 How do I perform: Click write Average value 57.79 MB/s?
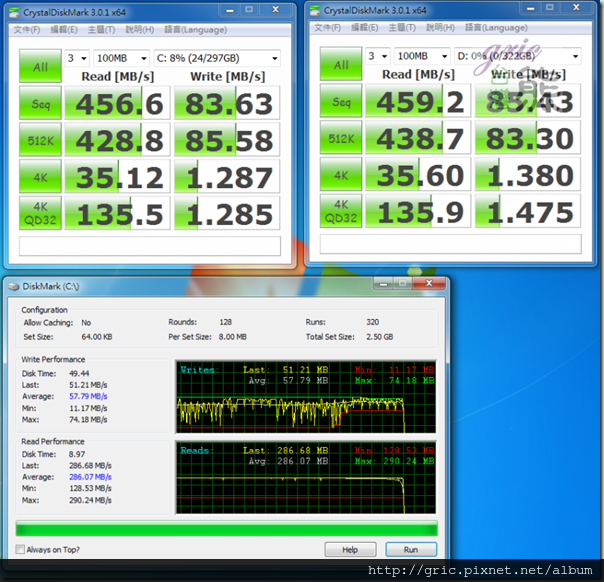click(x=88, y=396)
